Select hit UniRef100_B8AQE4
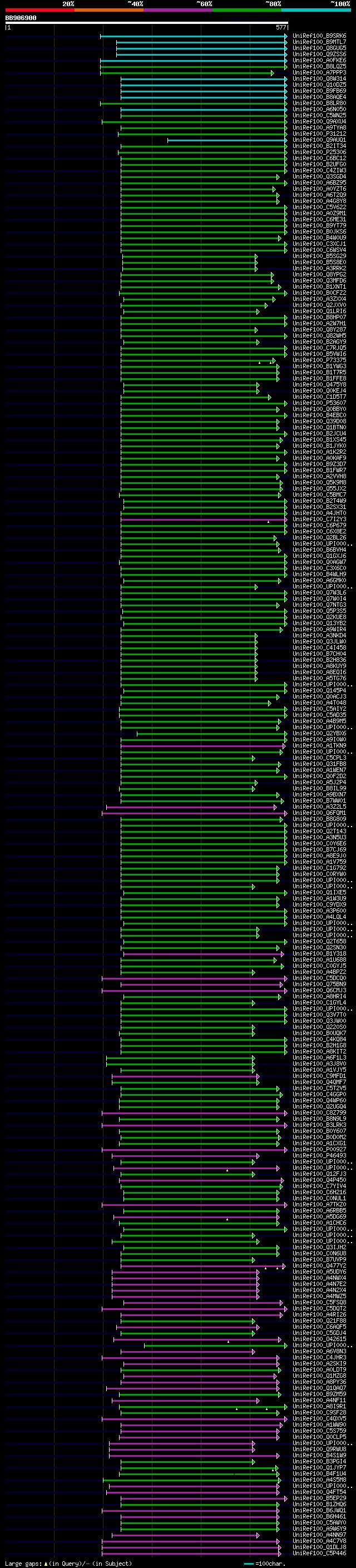This screenshot has width=356, height=1568. [x=319, y=97]
